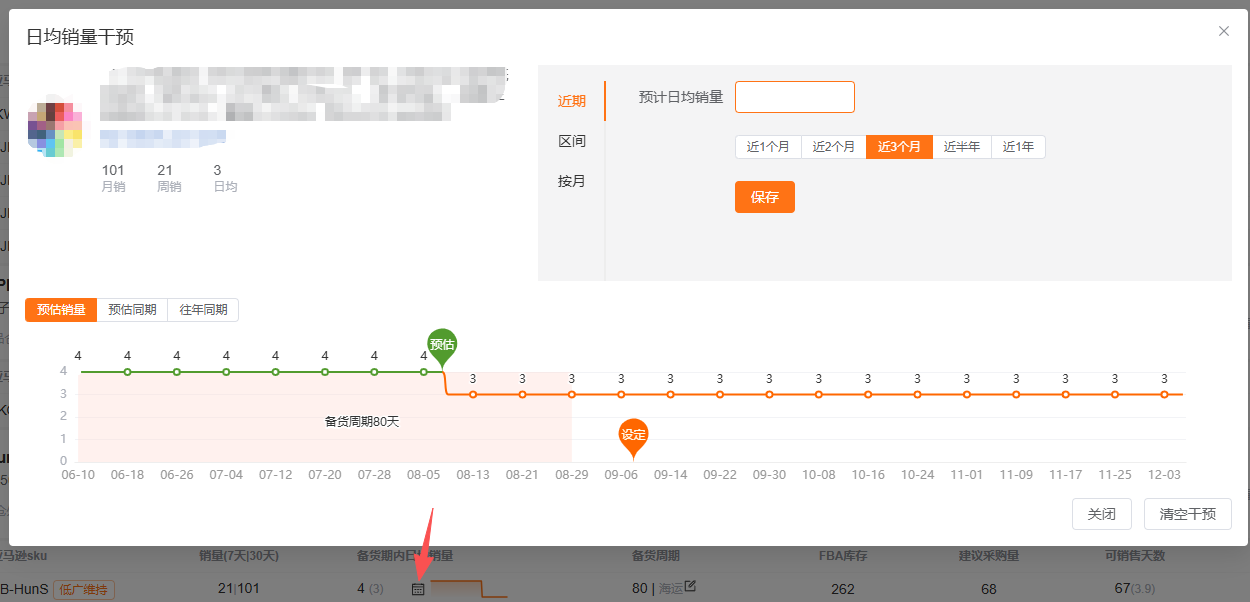This screenshot has width=1250, height=602.
Task: Click the edit icon next to 海运
Action: coord(690,586)
